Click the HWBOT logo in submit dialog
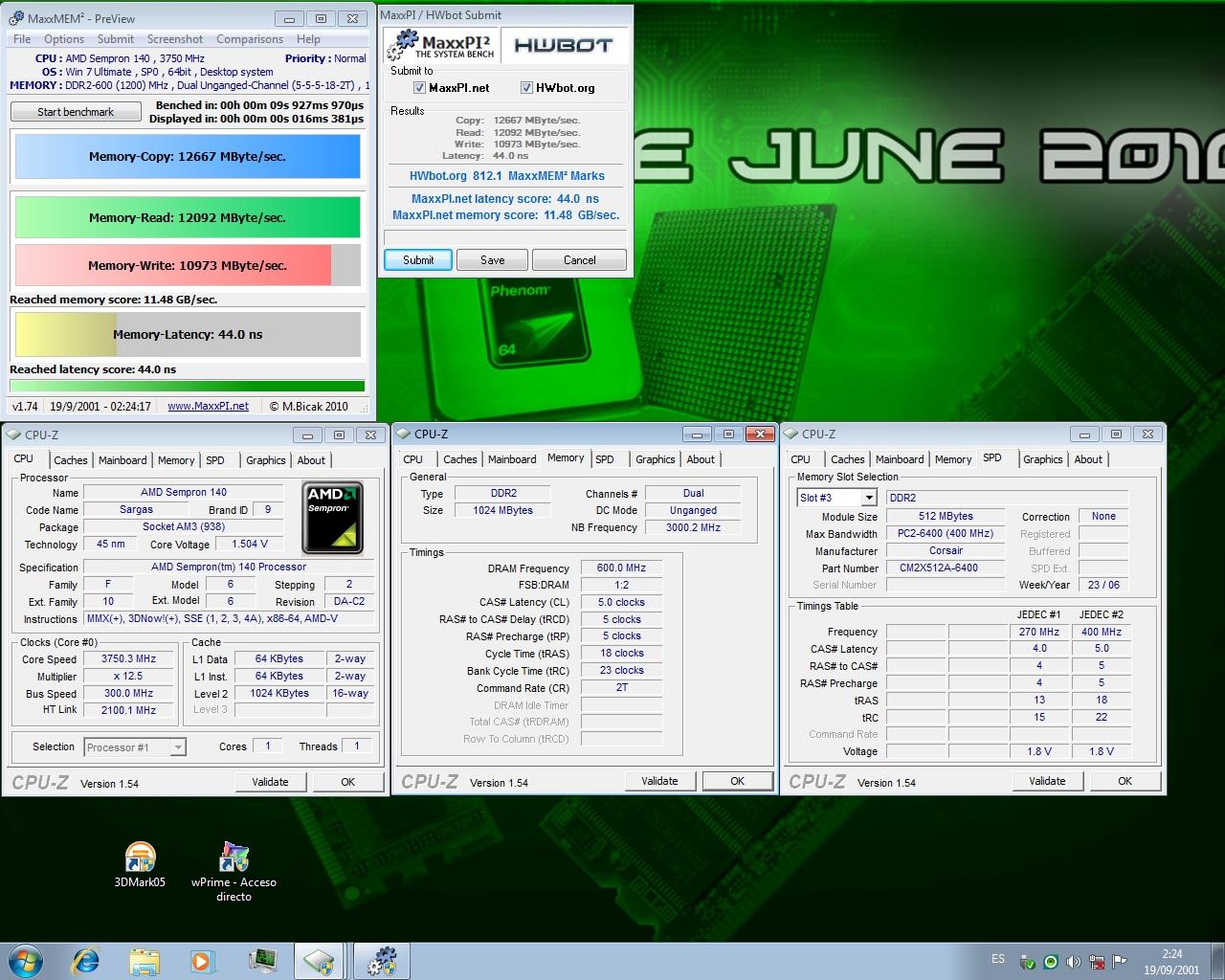This screenshot has height=980, width=1225. (x=563, y=44)
